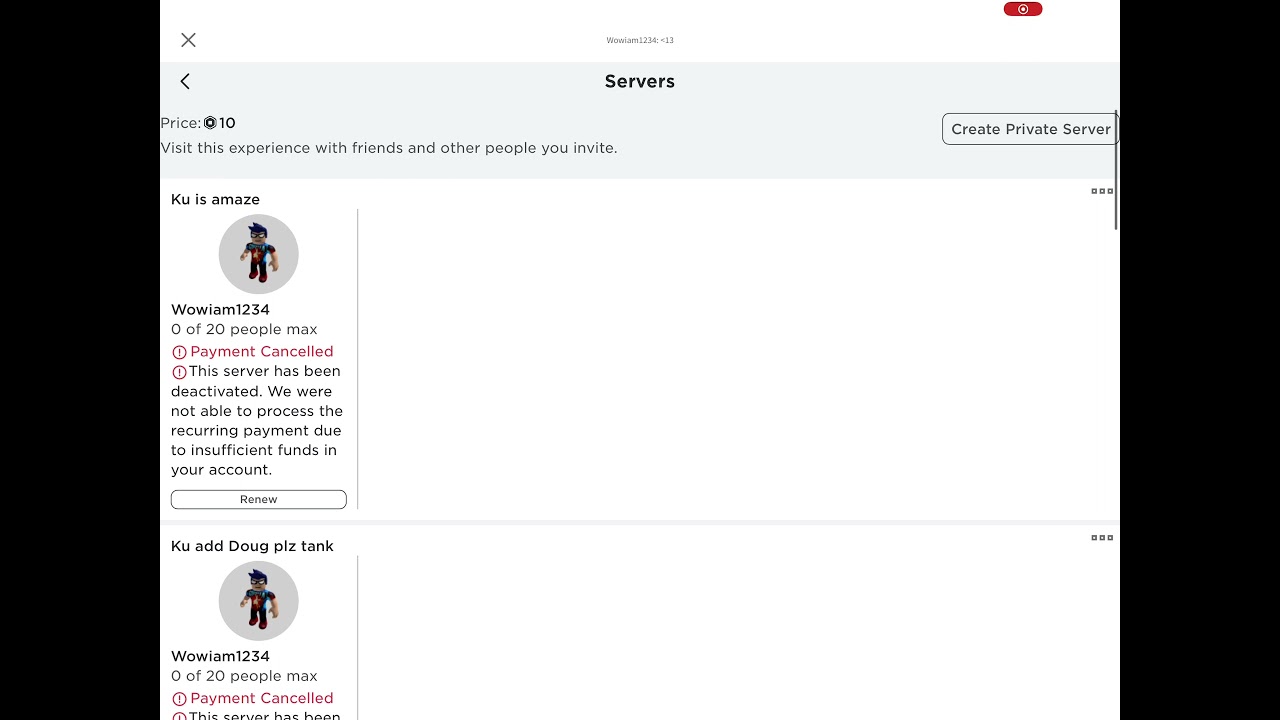The image size is (1280, 720).
Task: Click the avatar under Ku is amaze
Action: click(x=259, y=254)
